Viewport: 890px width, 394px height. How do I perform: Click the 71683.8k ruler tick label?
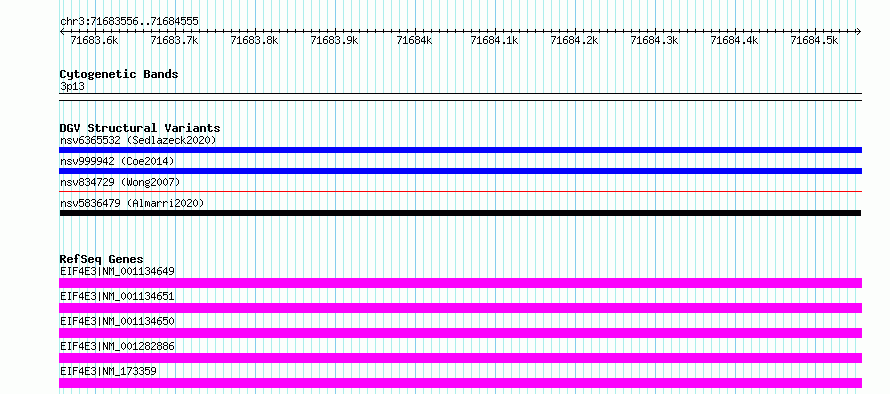click(x=254, y=40)
